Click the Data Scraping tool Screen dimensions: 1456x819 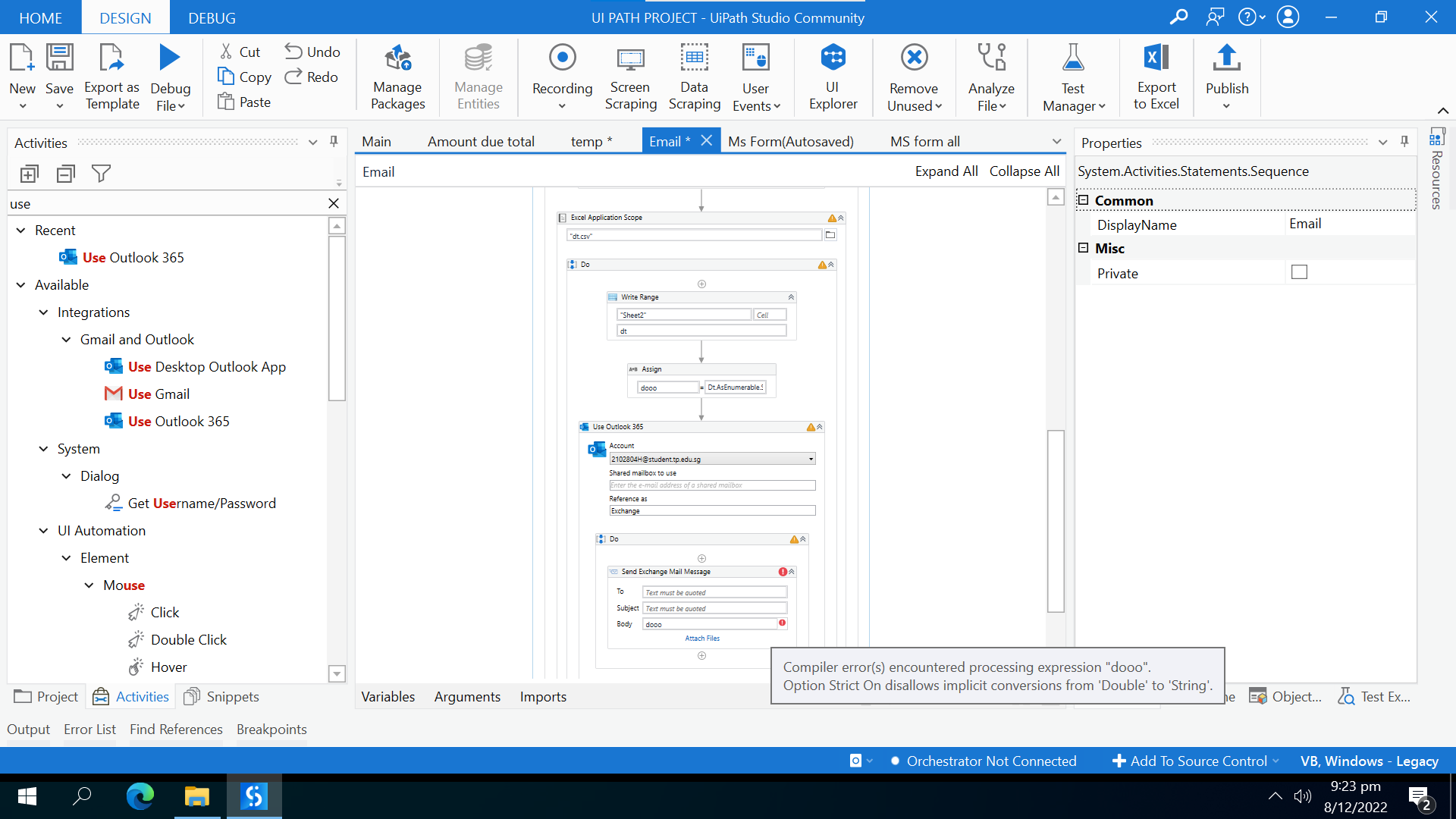click(694, 58)
